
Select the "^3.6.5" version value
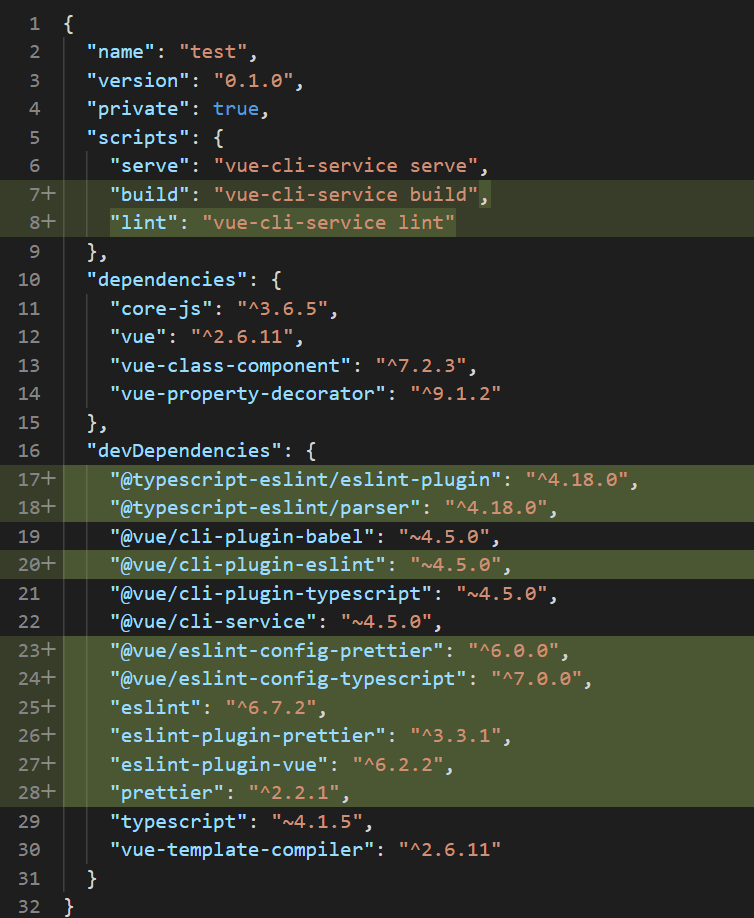tap(283, 309)
